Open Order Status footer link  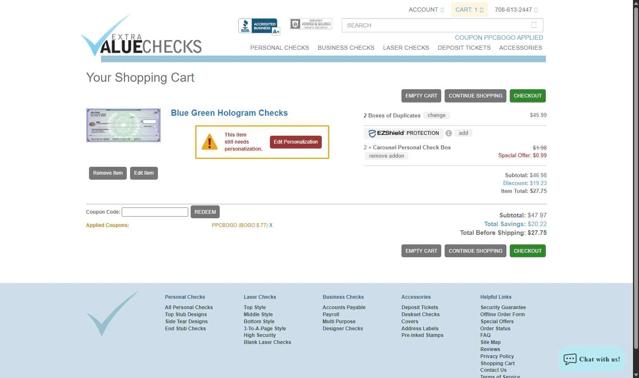coord(495,328)
